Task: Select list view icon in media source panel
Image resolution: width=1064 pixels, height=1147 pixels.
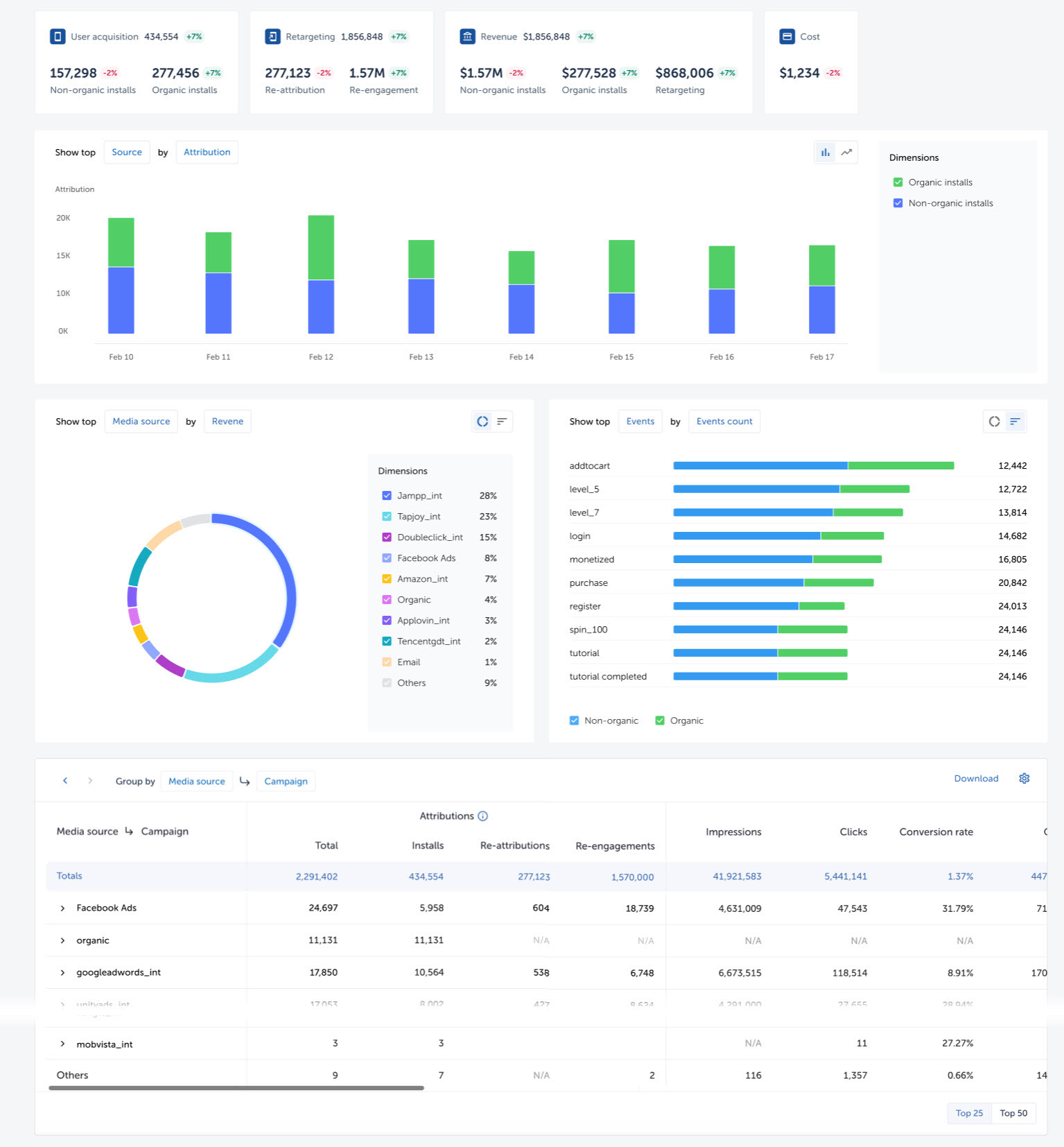Action: click(x=502, y=422)
